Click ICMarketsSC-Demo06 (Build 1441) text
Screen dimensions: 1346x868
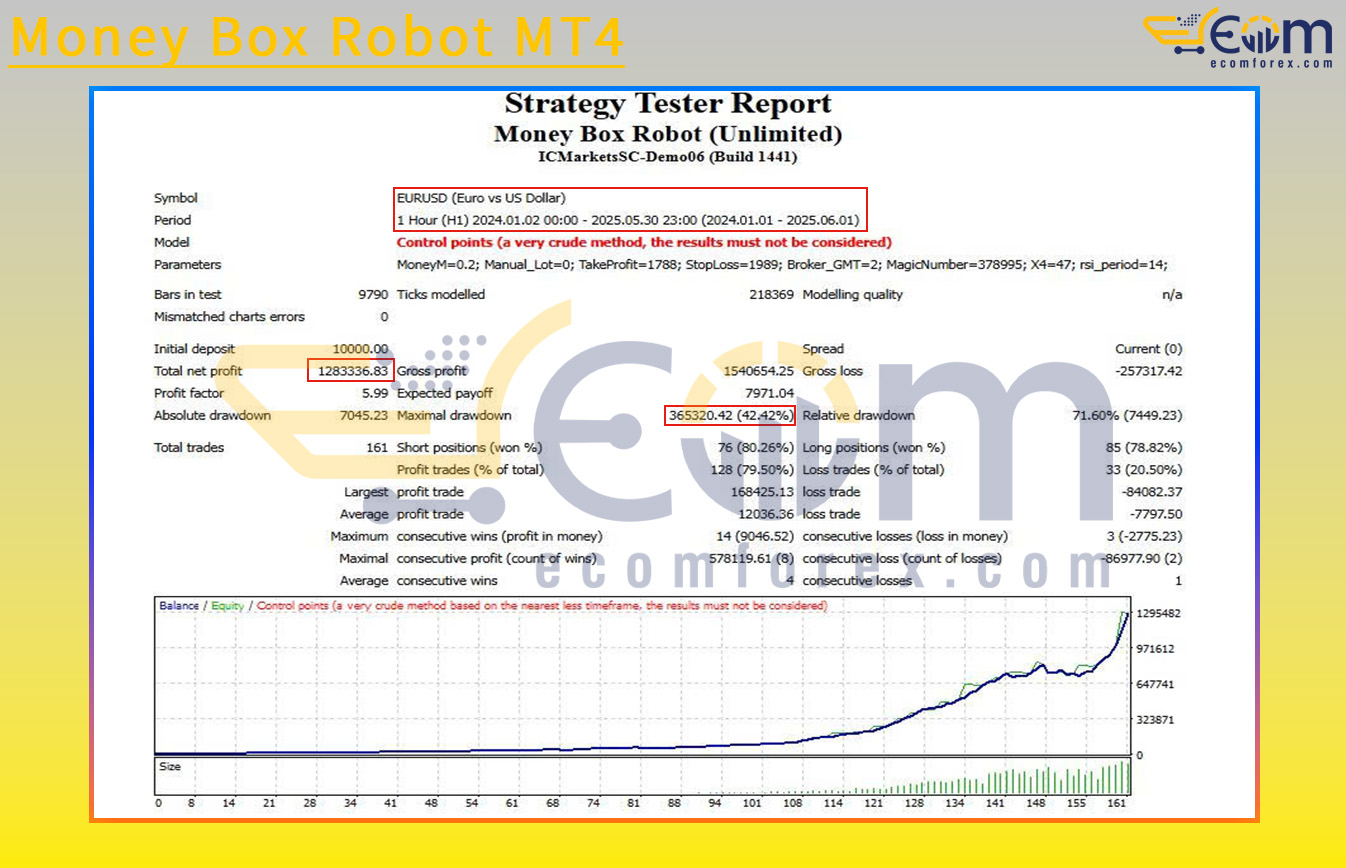[x=668, y=157]
